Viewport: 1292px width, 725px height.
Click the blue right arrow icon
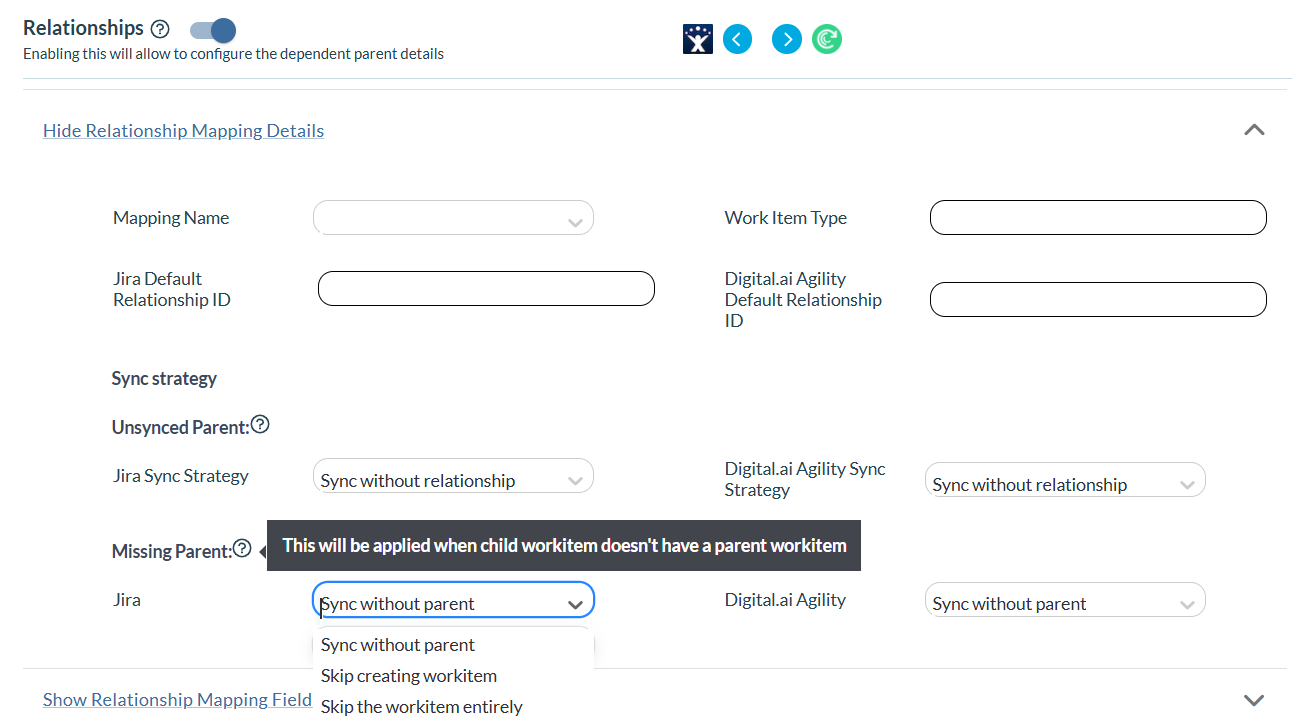[787, 39]
